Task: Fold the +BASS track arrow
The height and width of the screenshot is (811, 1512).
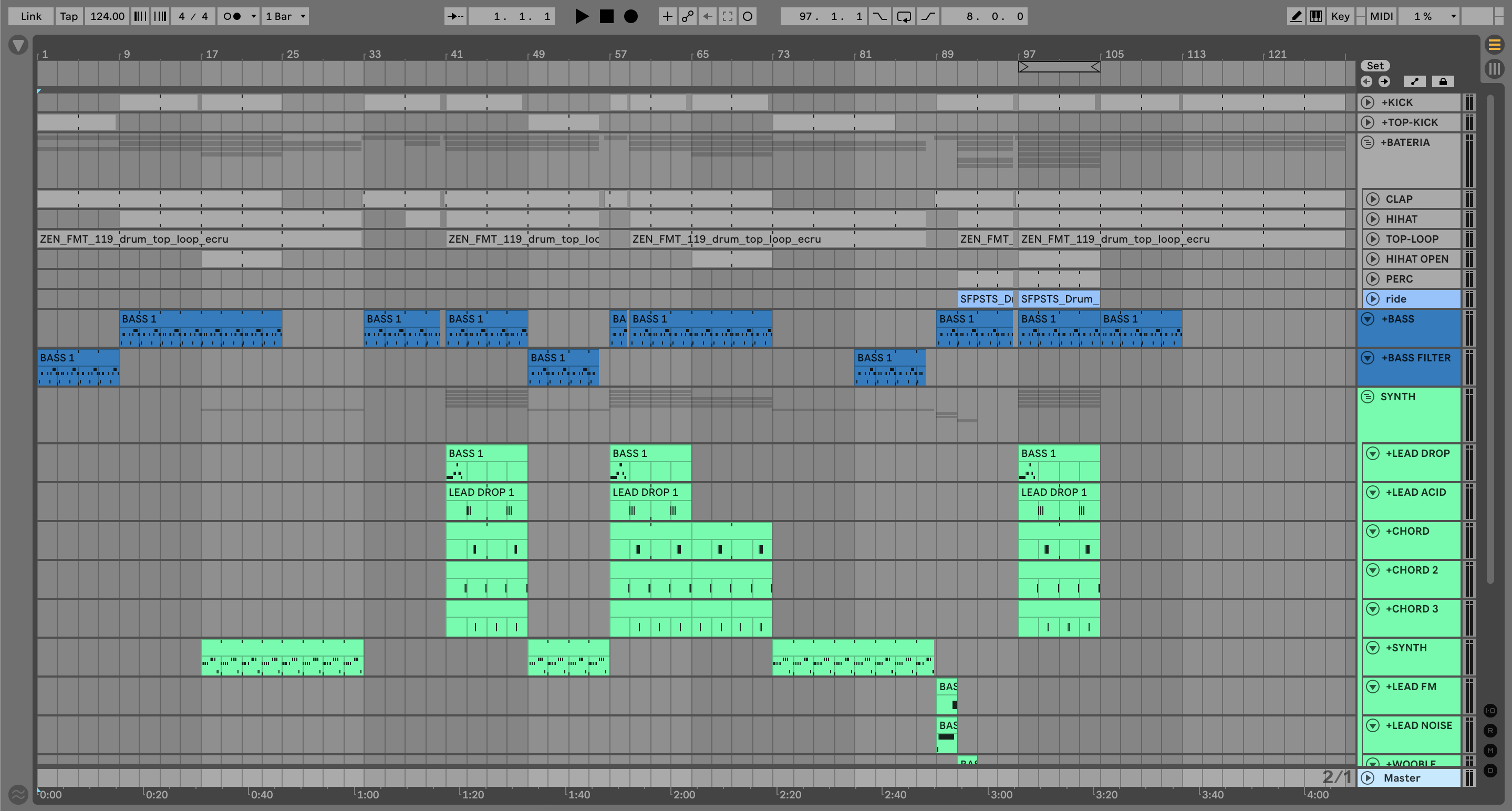Action: pos(1368,319)
